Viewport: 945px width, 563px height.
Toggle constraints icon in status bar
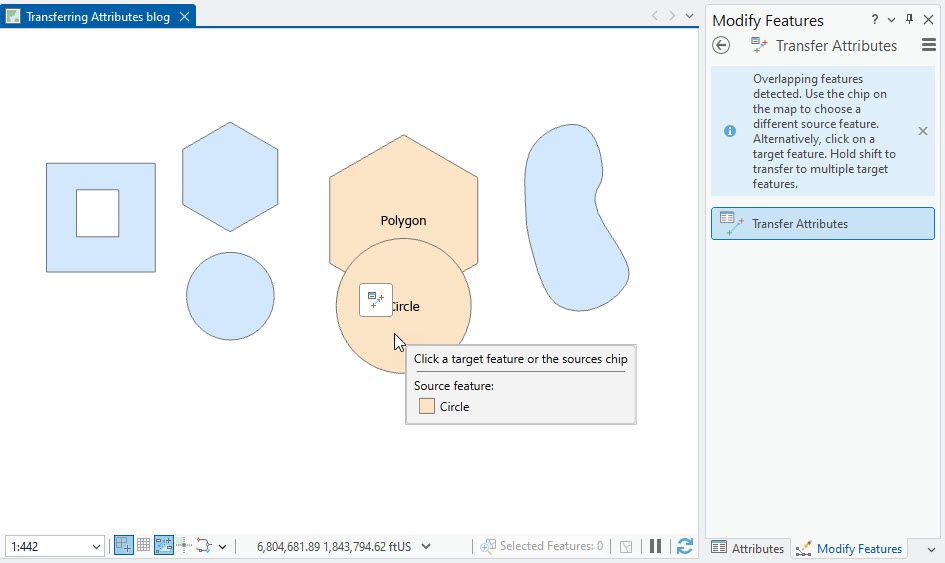pos(163,546)
